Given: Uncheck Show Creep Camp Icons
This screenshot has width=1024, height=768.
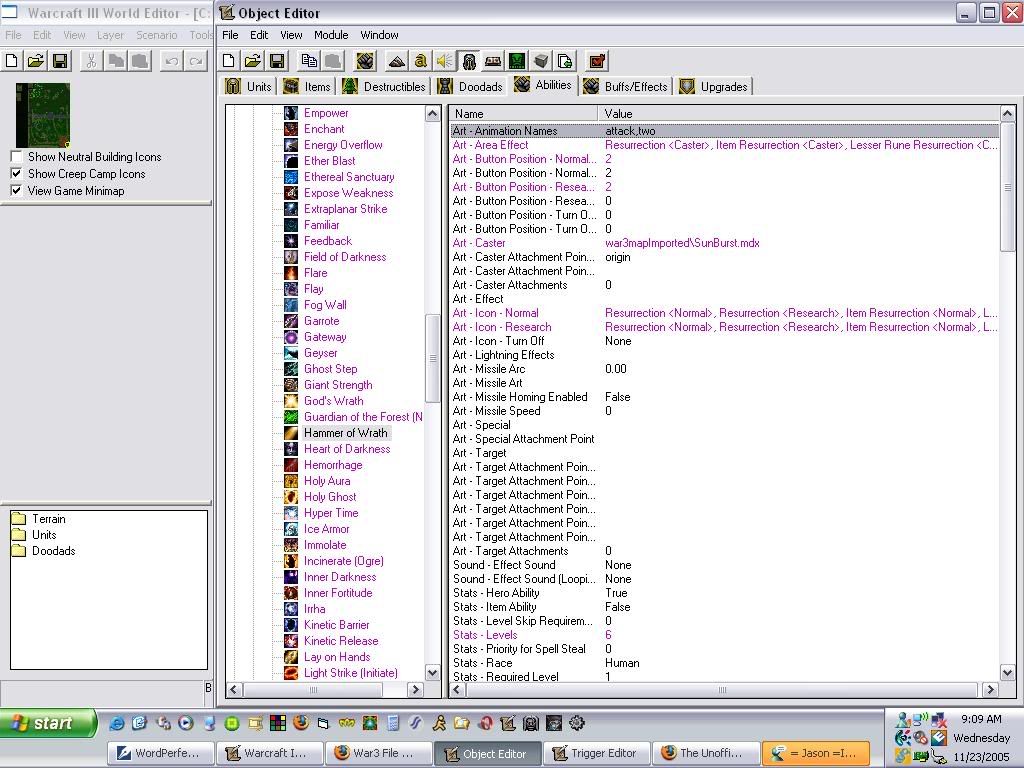Looking at the screenshot, I should coord(16,174).
